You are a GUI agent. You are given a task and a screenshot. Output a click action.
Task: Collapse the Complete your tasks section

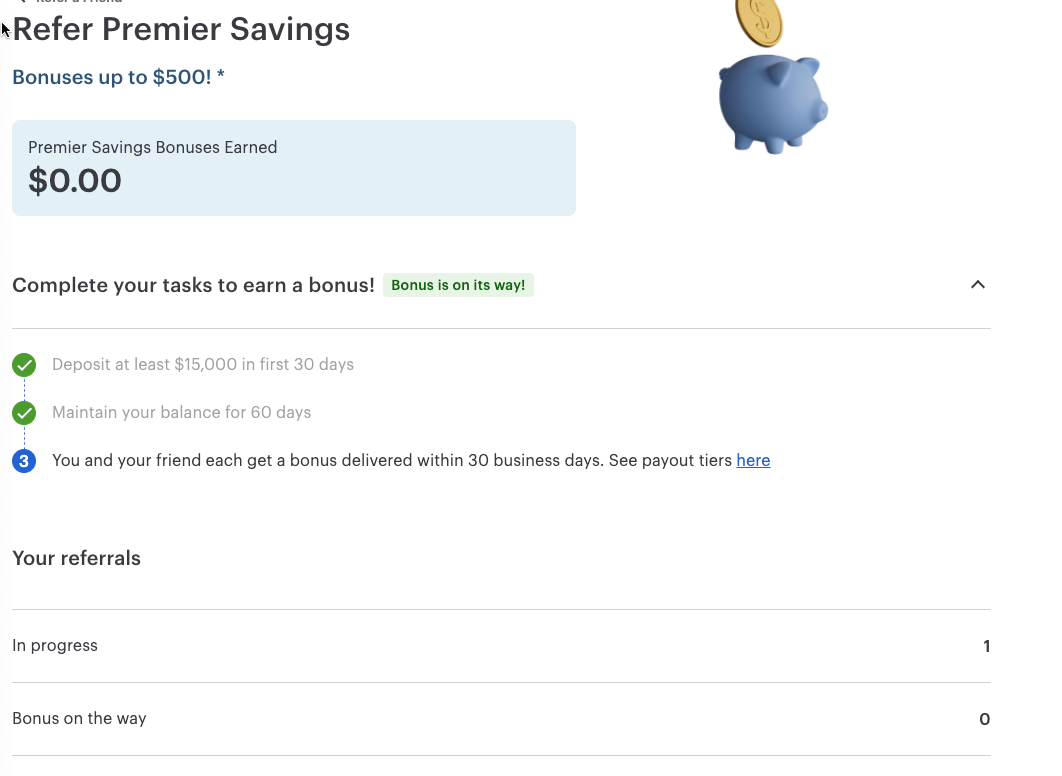[x=977, y=285]
